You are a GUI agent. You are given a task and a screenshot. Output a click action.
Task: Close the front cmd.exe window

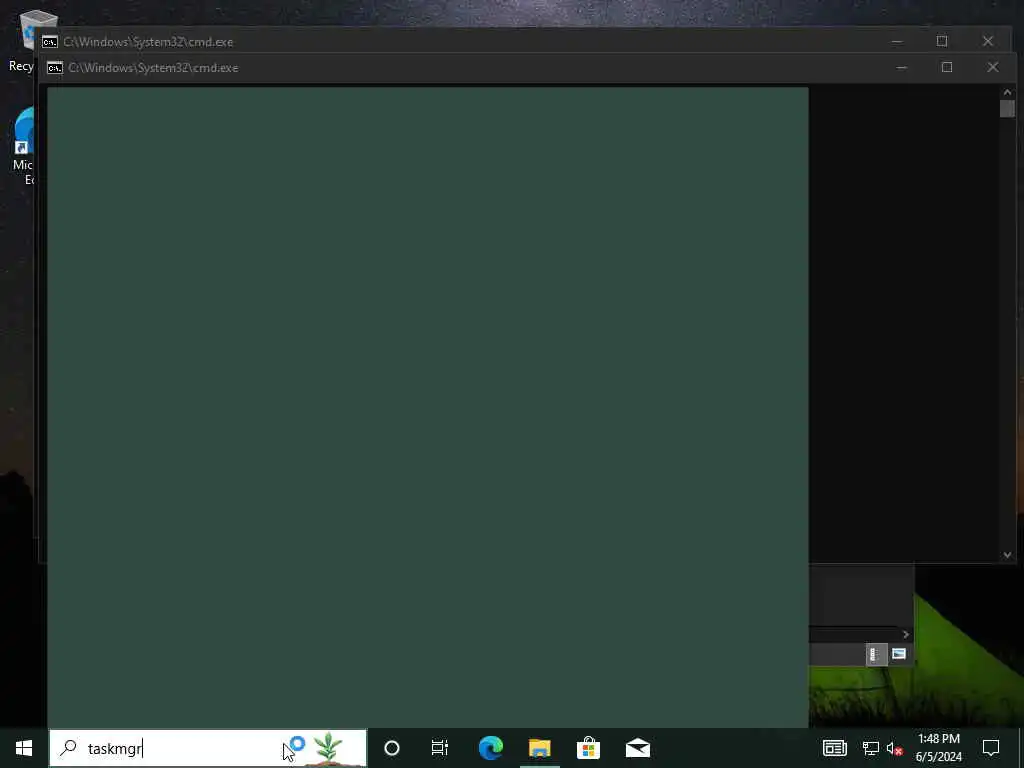click(993, 67)
